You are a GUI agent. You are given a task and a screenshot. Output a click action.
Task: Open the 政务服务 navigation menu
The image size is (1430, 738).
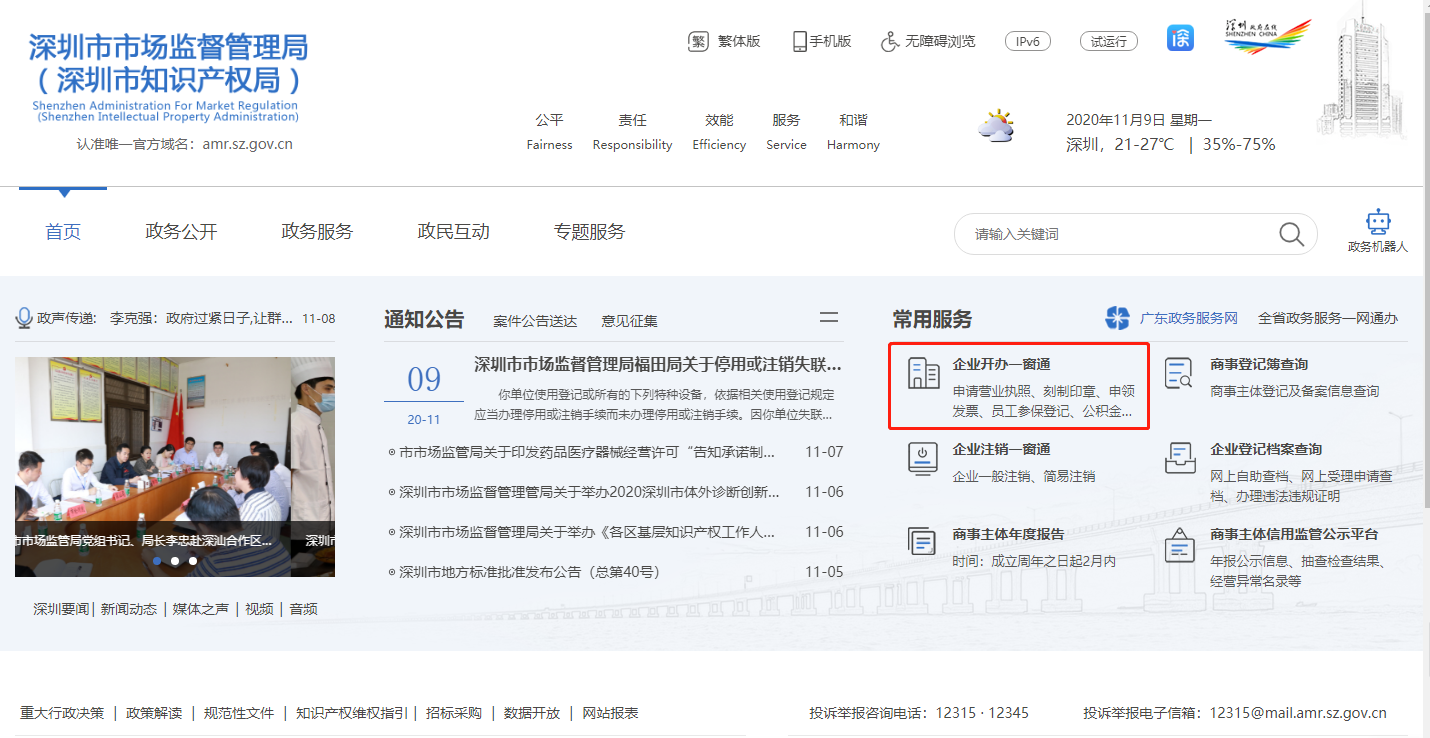[x=317, y=230]
